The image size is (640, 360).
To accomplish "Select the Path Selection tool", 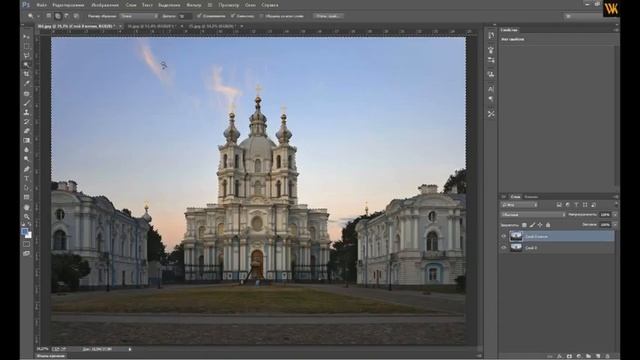I will tap(27, 188).
